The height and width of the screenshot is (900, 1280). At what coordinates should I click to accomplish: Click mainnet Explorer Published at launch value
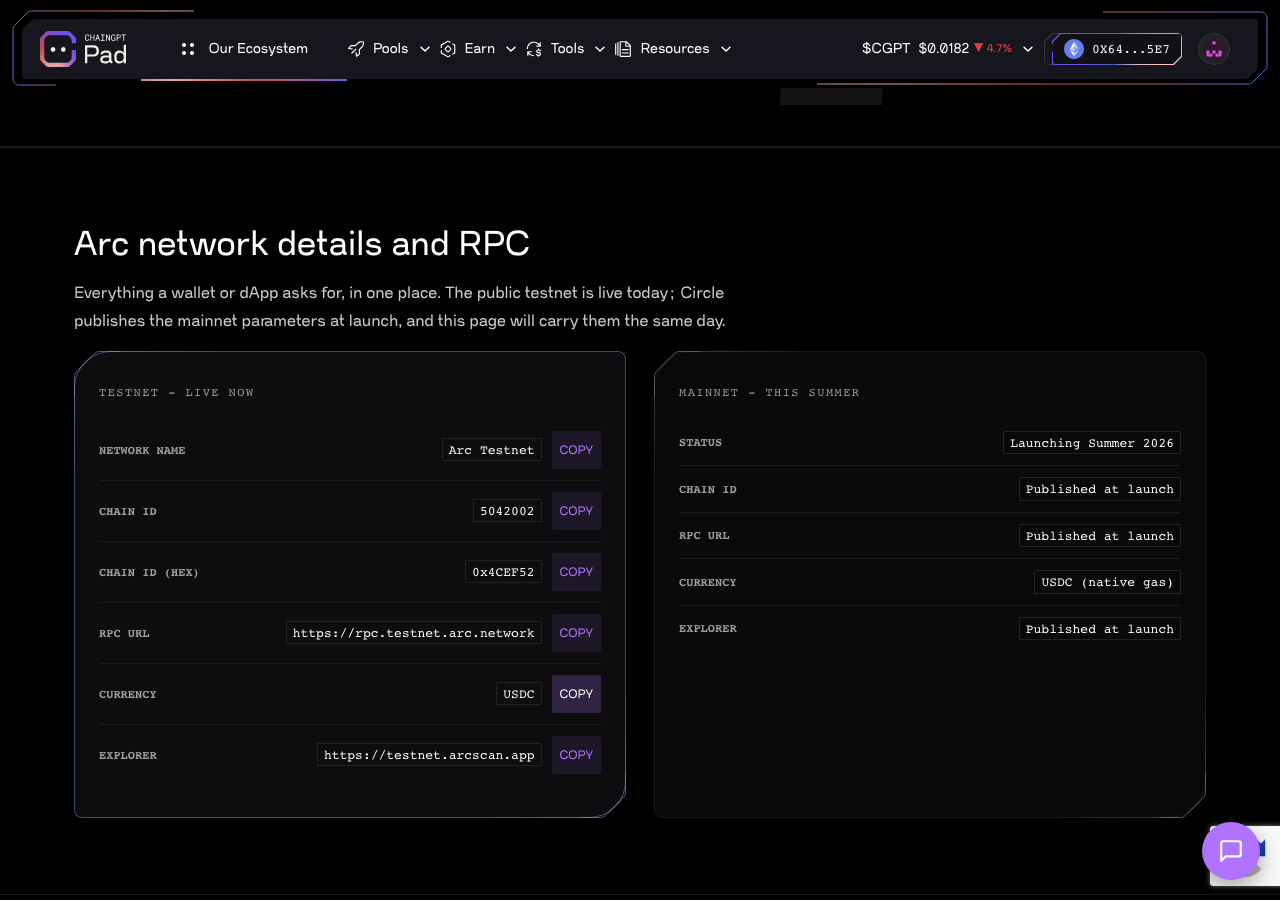pyautogui.click(x=1100, y=629)
